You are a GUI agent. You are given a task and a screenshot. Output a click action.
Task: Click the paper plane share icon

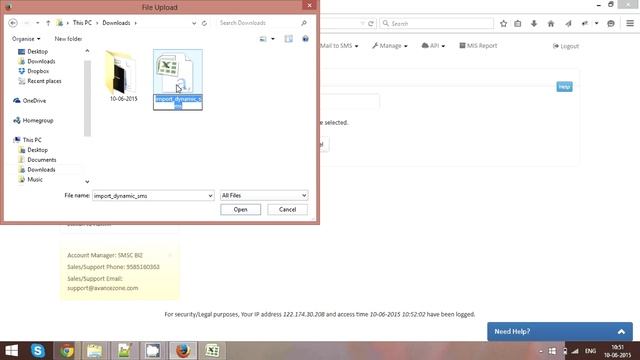point(568,24)
